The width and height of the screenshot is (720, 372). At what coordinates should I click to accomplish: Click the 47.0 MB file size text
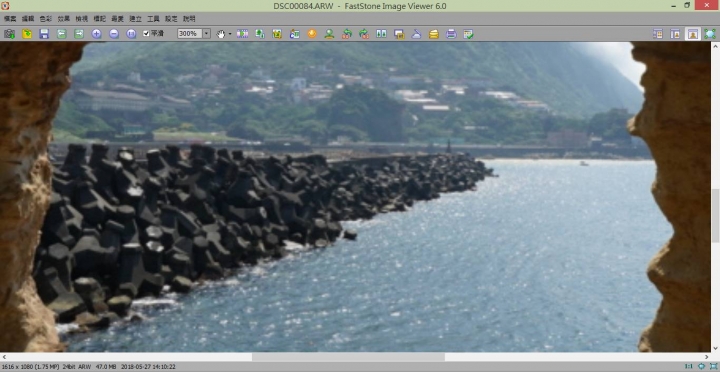click(x=106, y=367)
